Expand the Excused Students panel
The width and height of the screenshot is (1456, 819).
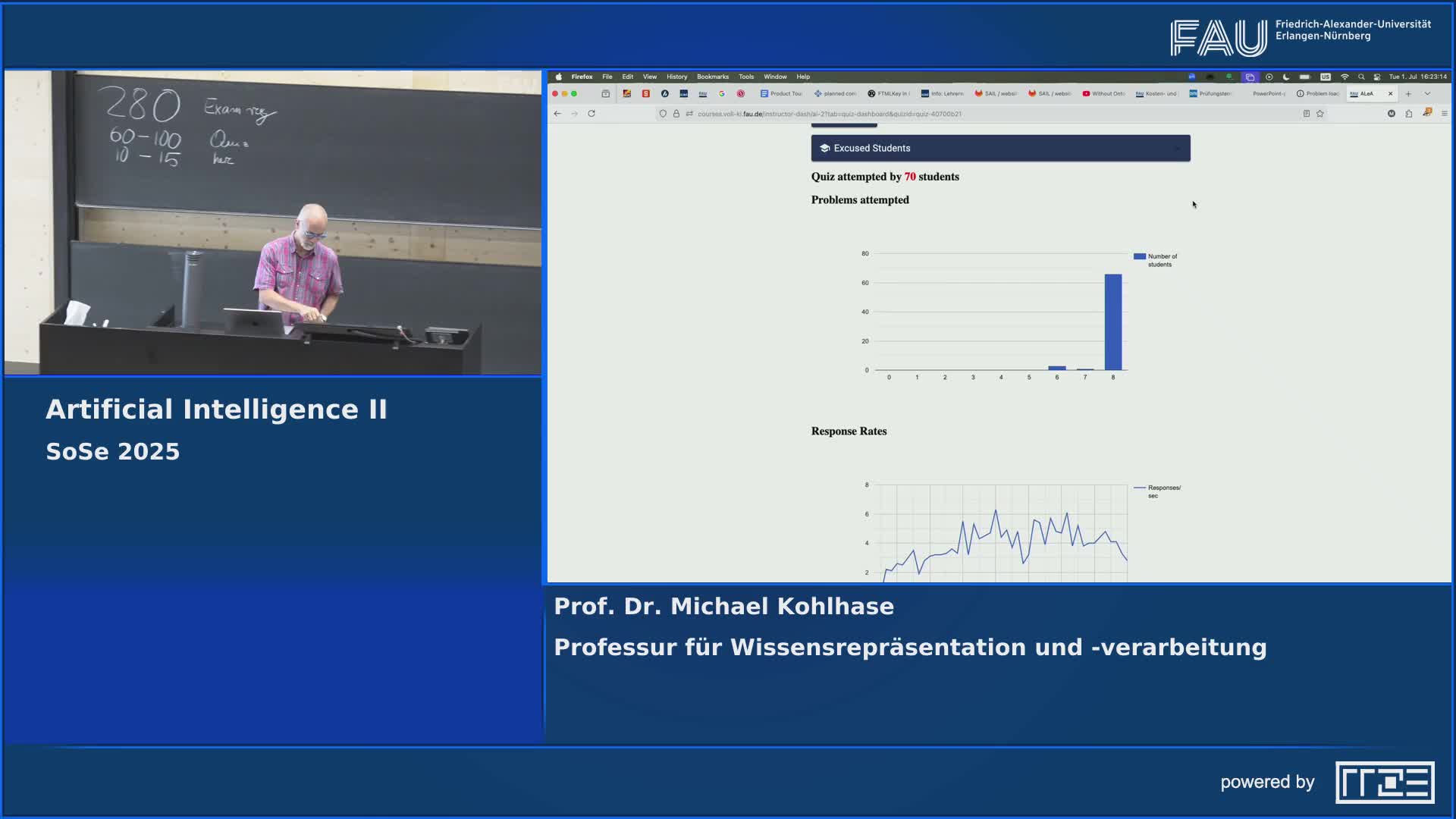[x=1000, y=148]
